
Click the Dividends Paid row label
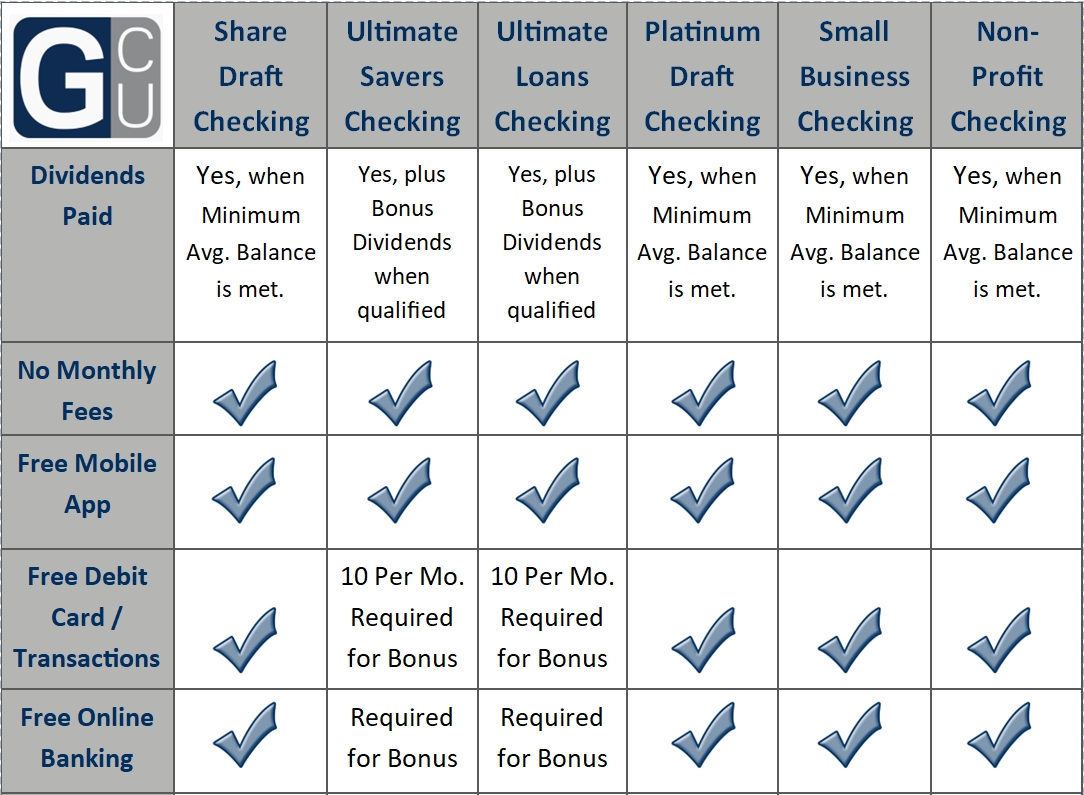click(x=88, y=196)
